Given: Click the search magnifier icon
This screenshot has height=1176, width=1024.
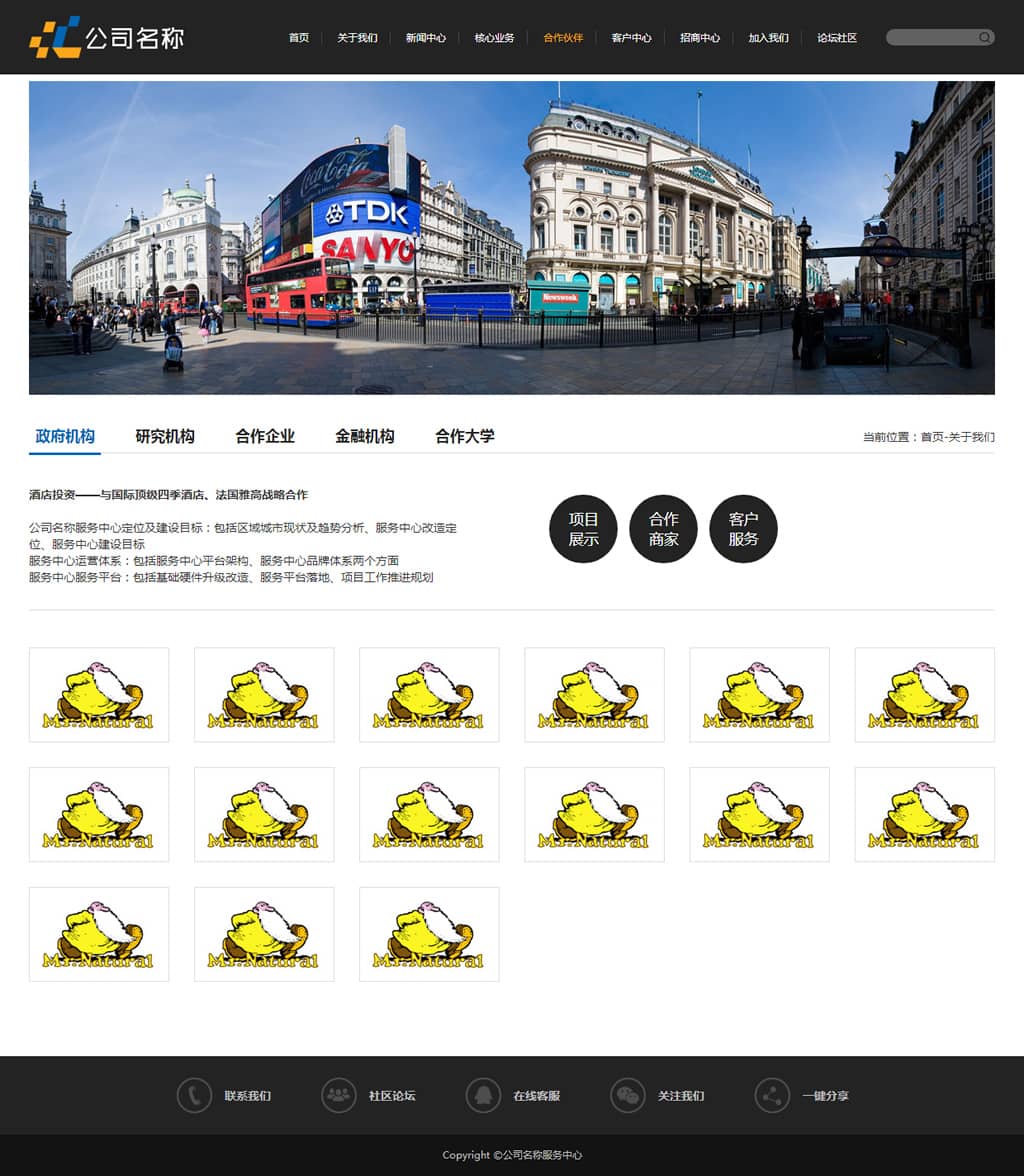Looking at the screenshot, I should [x=984, y=38].
